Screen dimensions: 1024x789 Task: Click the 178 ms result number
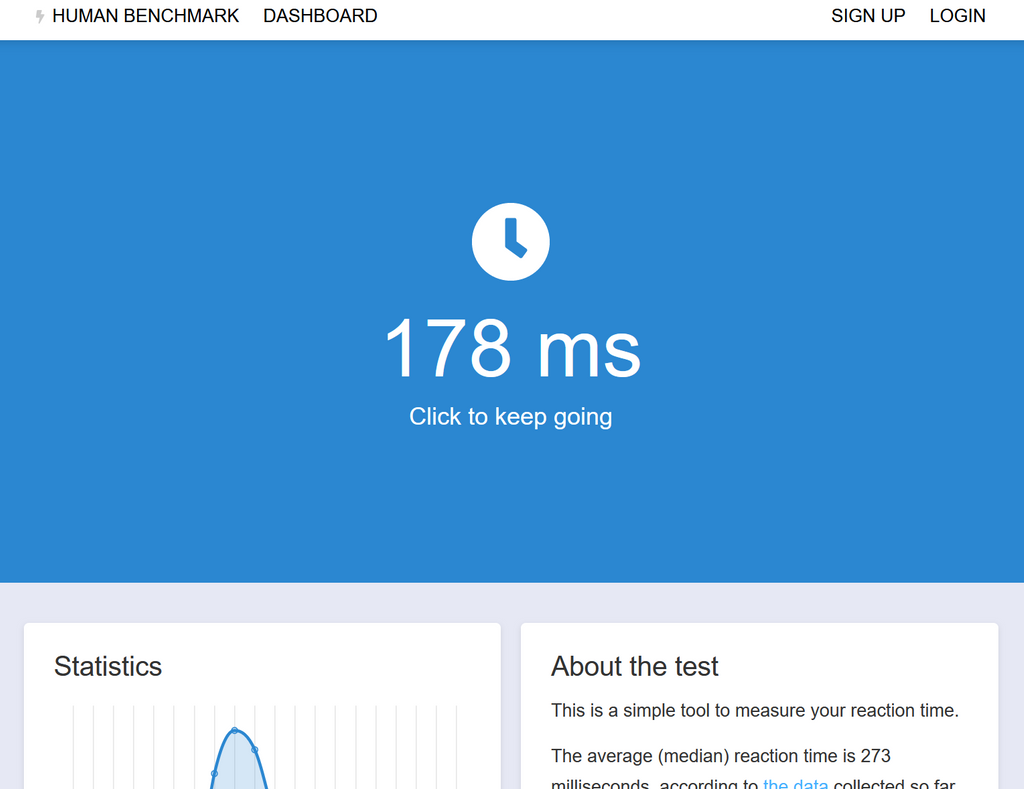click(x=511, y=349)
